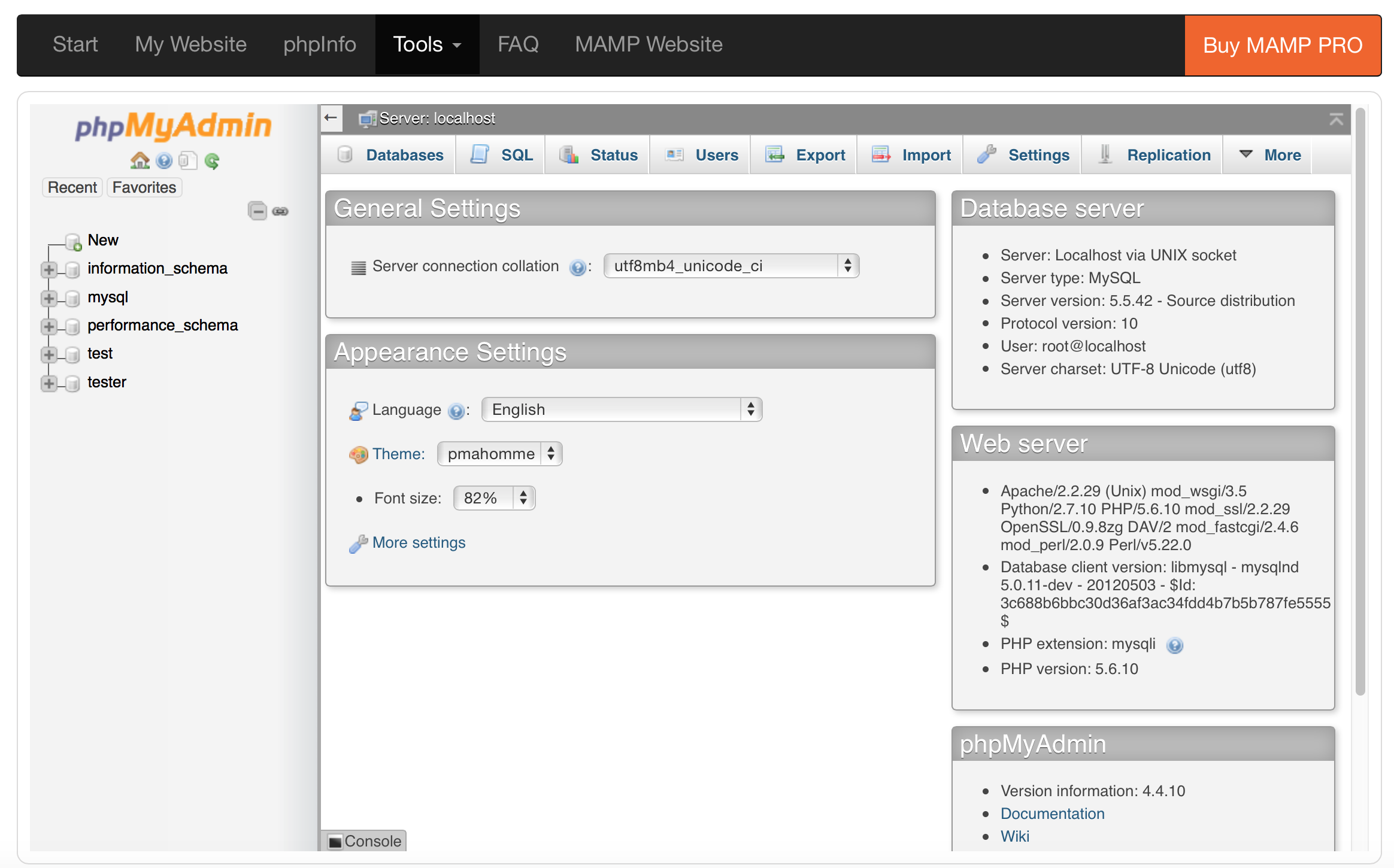Image resolution: width=1394 pixels, height=868 pixels.
Task: Click help icon next to Server connection collation
Action: point(577,267)
